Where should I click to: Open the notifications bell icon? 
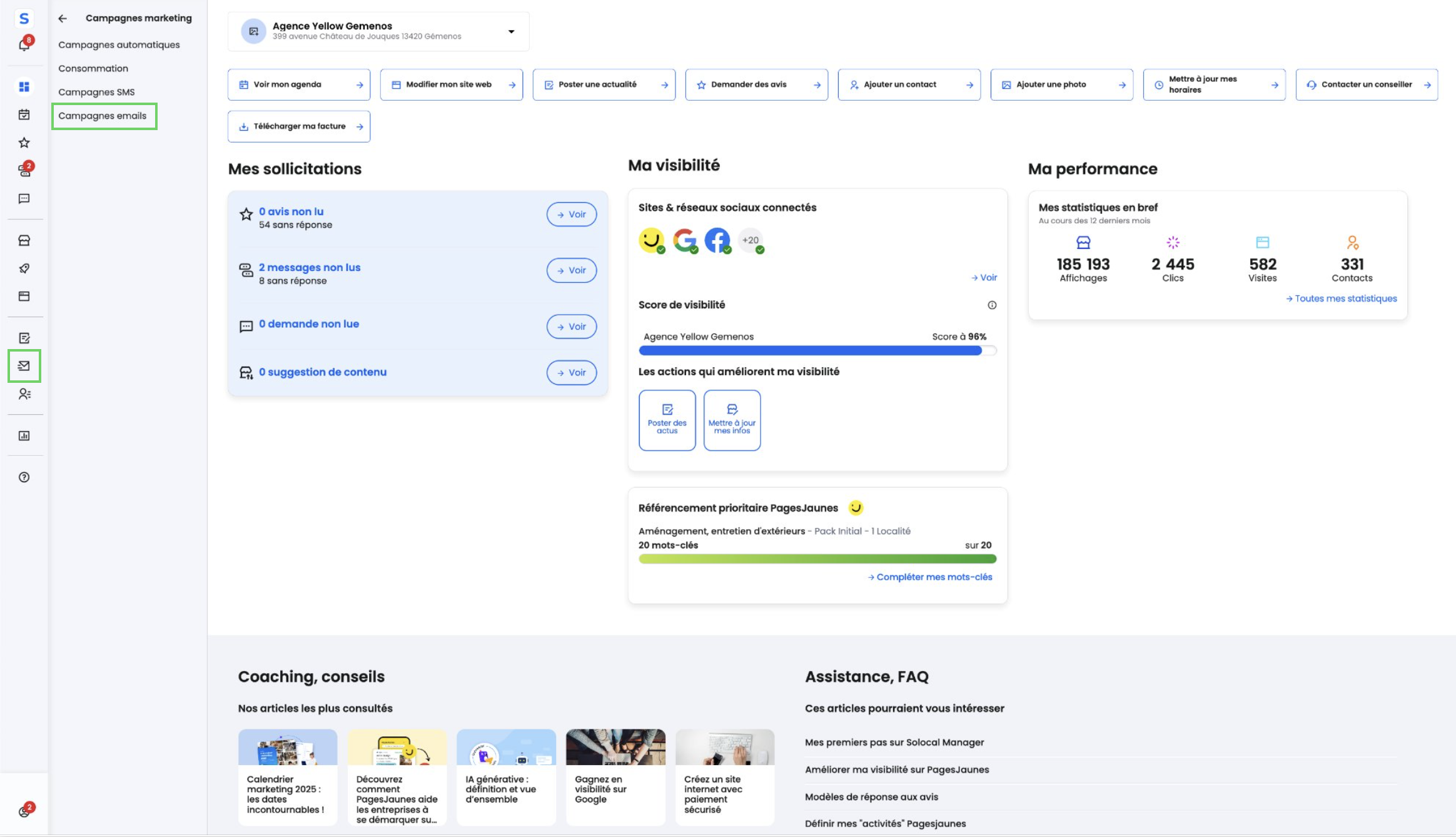point(24,44)
